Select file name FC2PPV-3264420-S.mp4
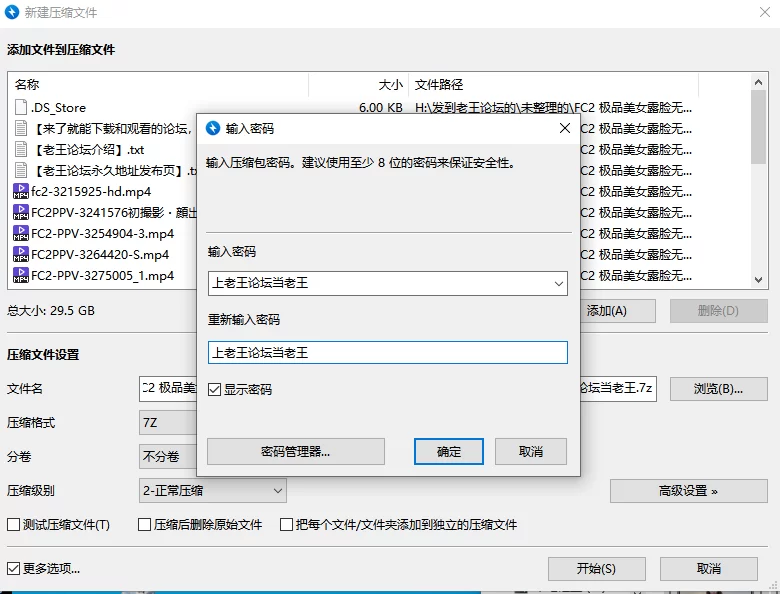780x594 pixels. [100, 255]
